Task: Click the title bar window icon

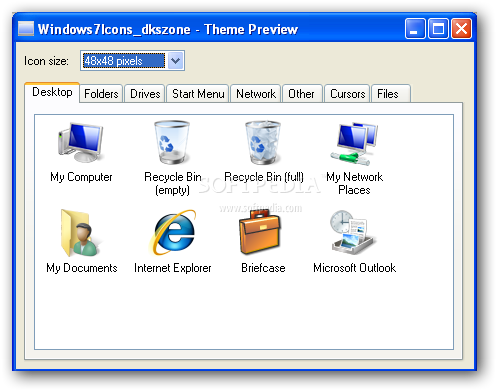Action: tap(26, 29)
